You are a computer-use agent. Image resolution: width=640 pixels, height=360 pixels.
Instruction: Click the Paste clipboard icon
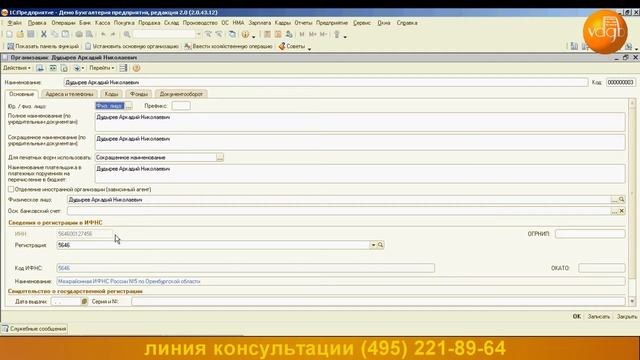65,35
